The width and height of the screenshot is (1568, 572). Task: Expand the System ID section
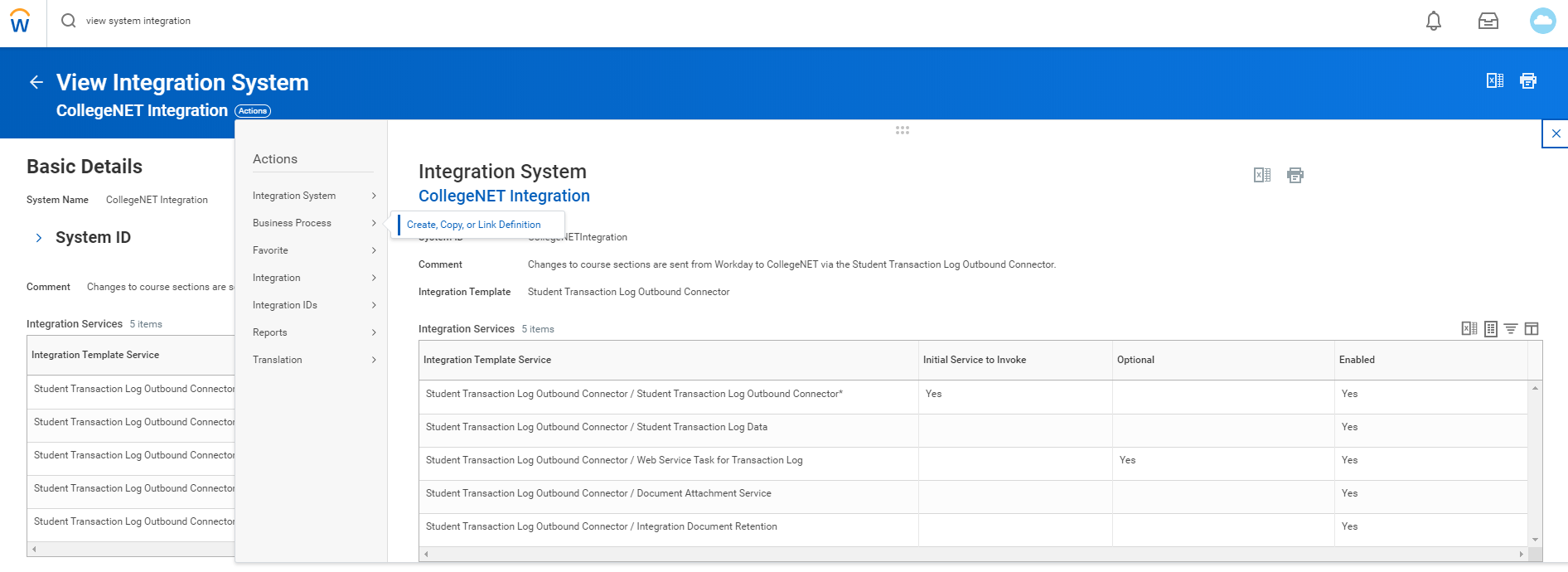click(x=38, y=238)
